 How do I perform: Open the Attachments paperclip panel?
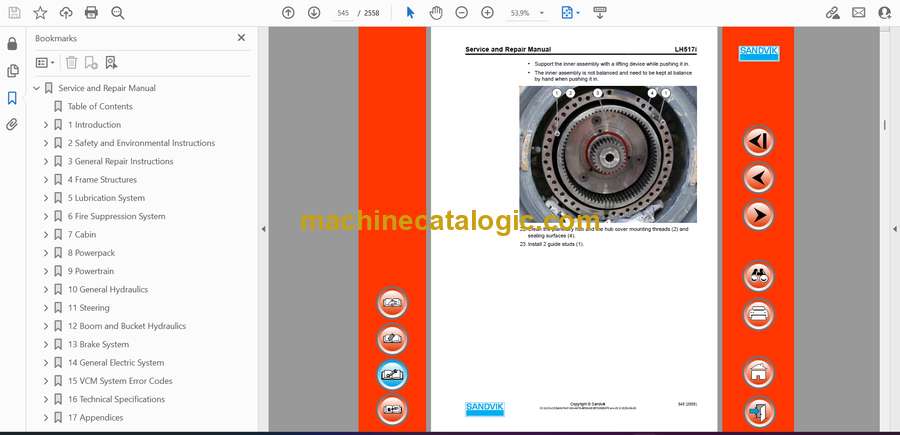(12, 125)
